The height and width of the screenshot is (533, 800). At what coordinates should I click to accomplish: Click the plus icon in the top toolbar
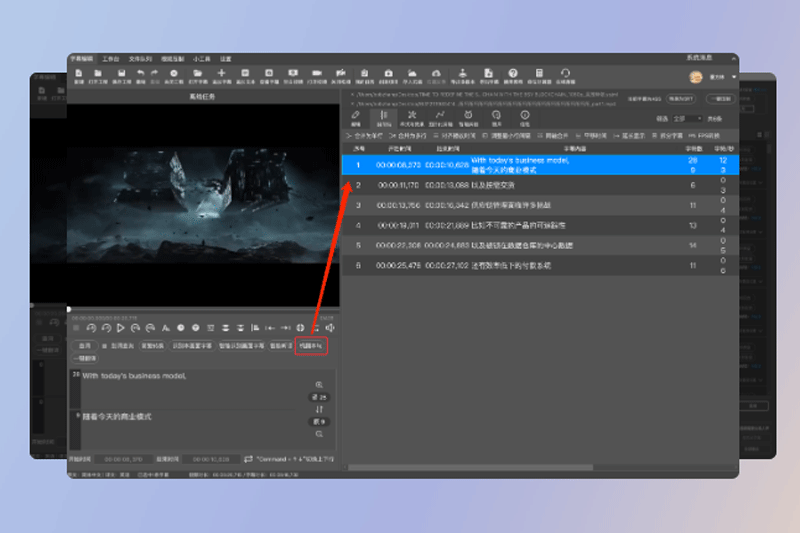[221, 74]
